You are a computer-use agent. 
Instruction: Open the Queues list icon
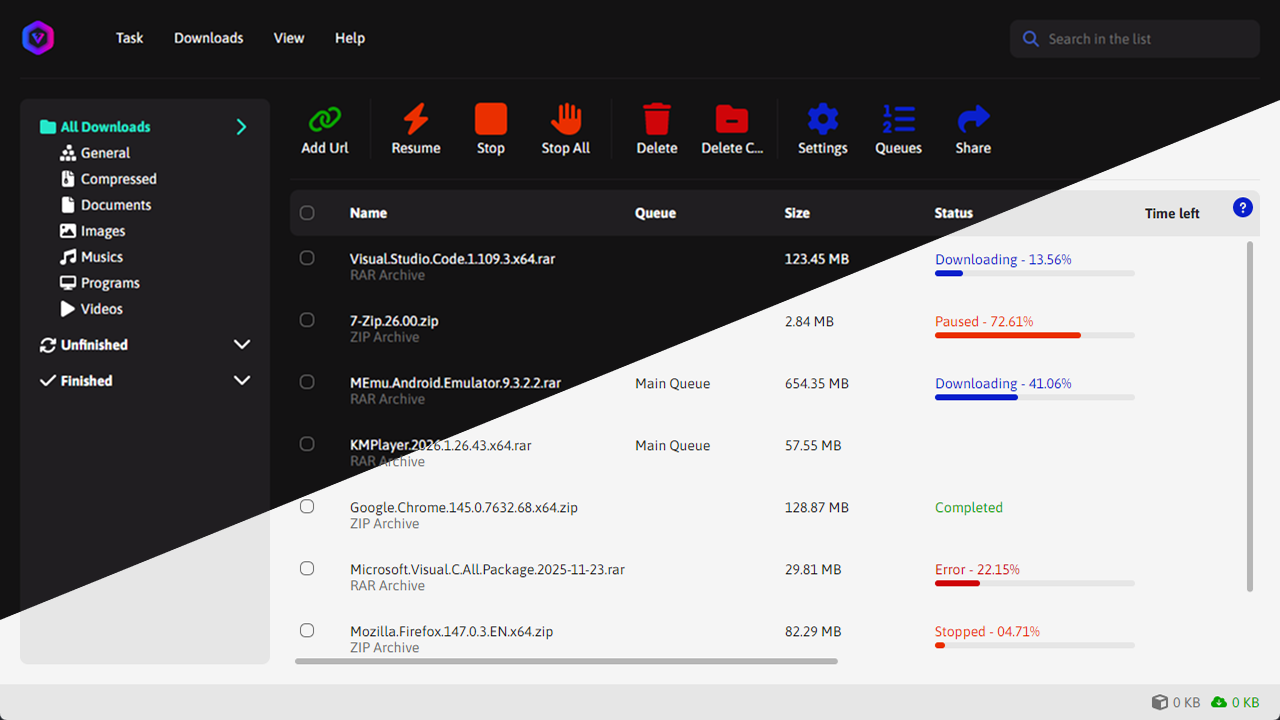[x=898, y=120]
